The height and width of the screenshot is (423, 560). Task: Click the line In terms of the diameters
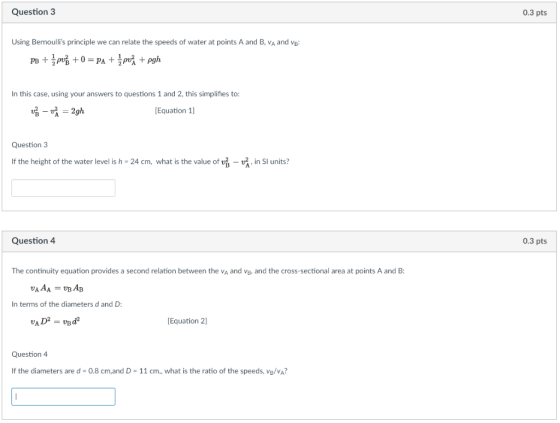(x=67, y=304)
